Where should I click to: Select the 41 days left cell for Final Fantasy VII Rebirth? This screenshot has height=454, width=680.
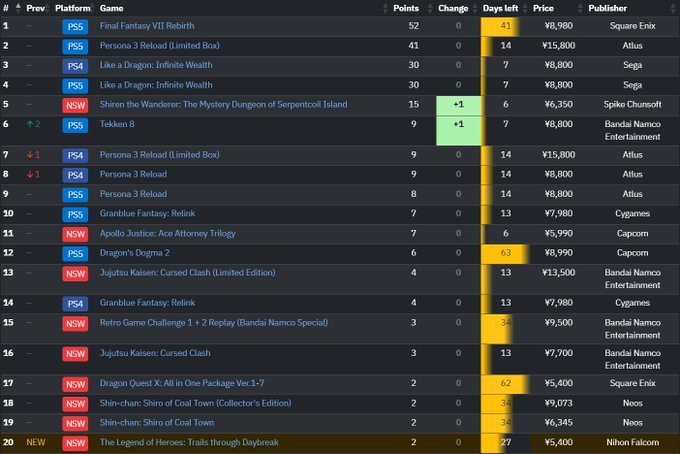(x=505, y=26)
